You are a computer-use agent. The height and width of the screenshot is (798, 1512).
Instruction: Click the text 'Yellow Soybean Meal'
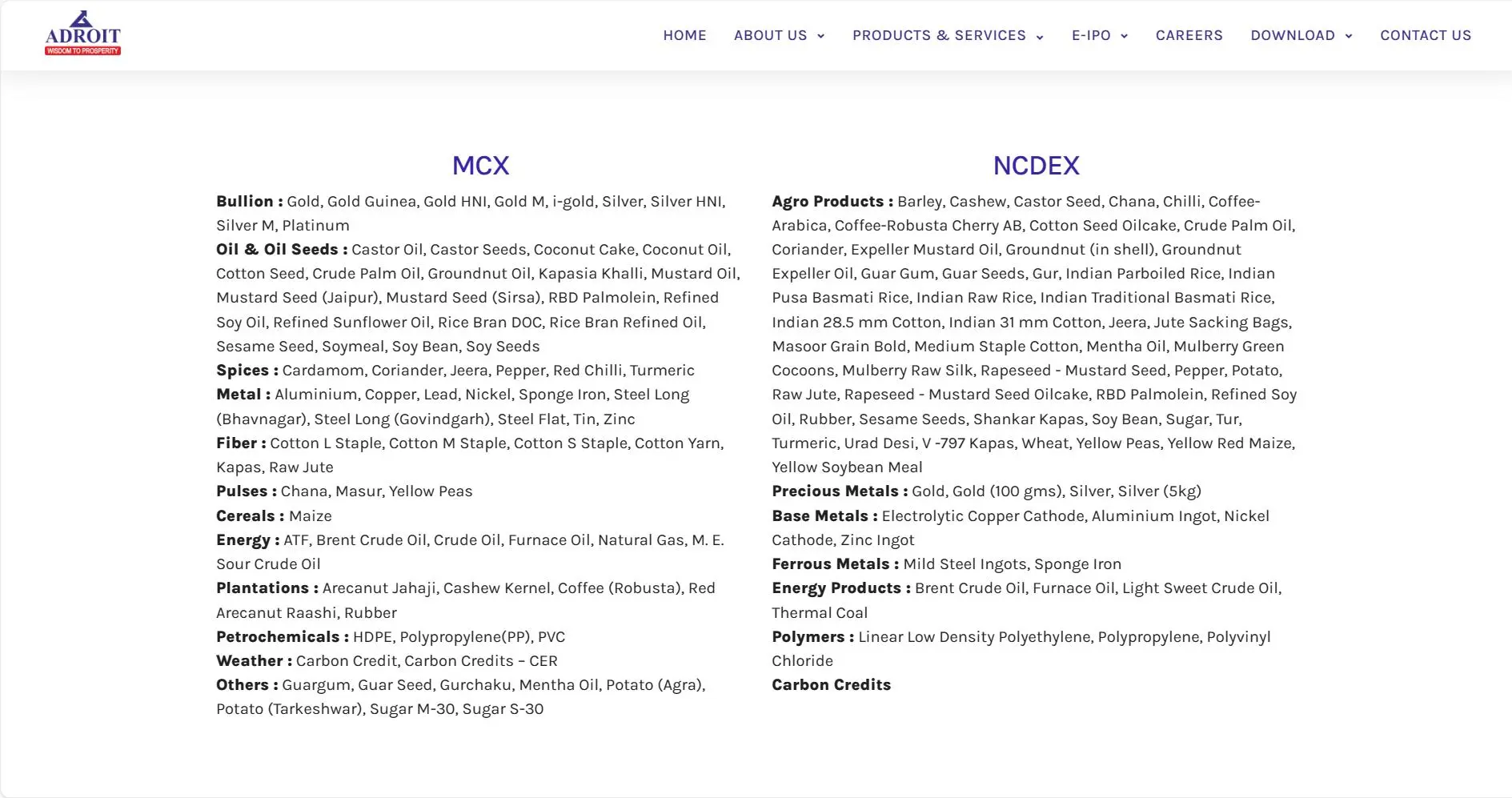point(847,467)
